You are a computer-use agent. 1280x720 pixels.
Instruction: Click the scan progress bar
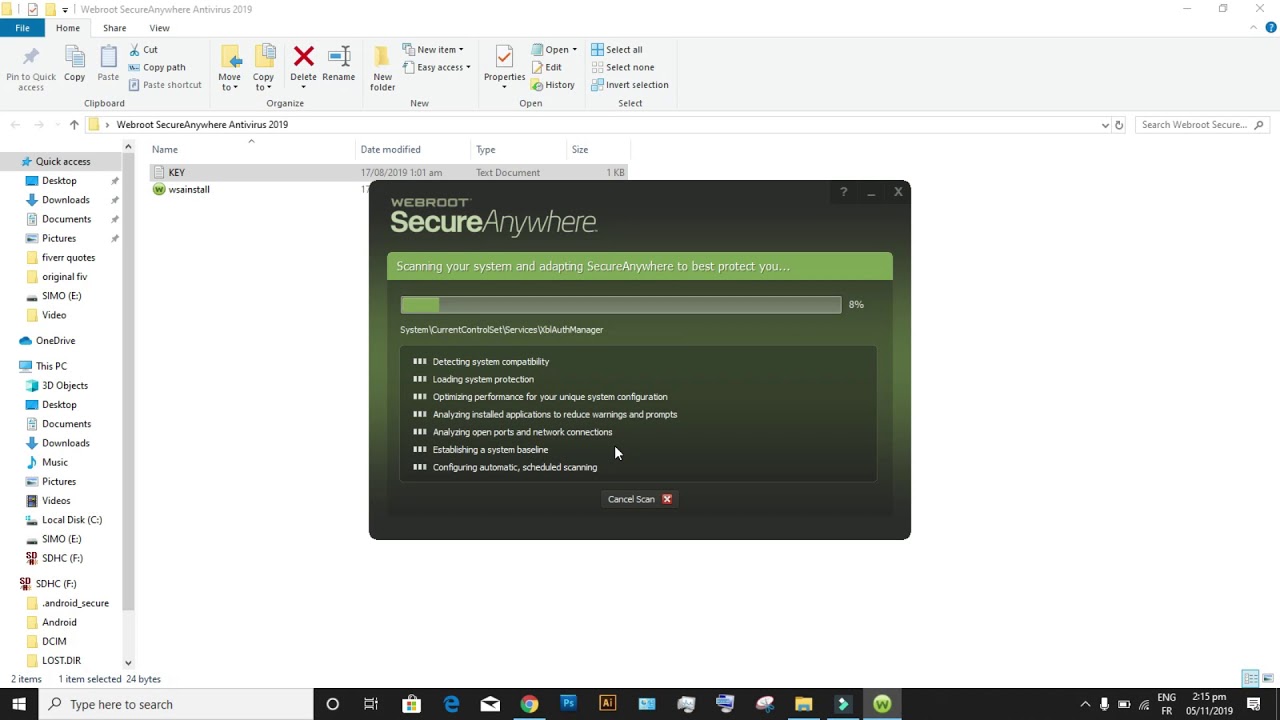coord(621,305)
